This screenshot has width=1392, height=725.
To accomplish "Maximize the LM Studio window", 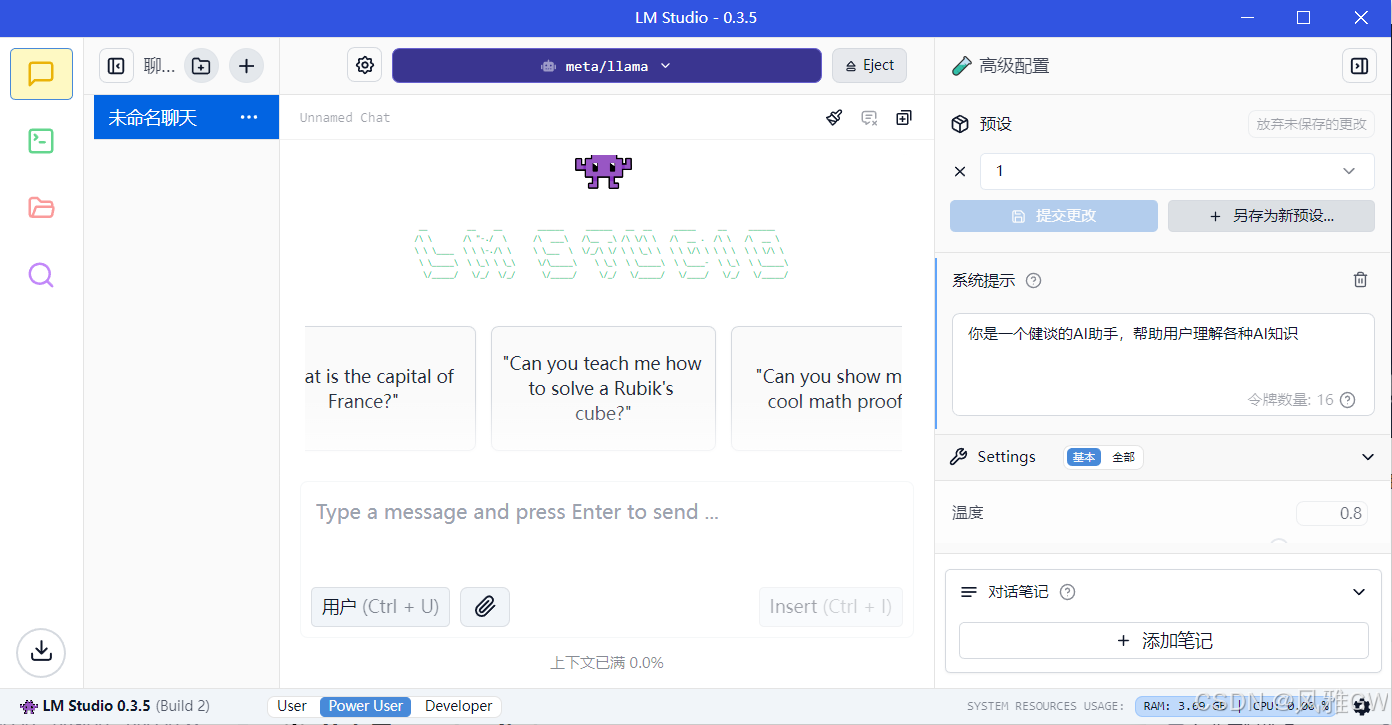I will pyautogui.click(x=1303, y=18).
